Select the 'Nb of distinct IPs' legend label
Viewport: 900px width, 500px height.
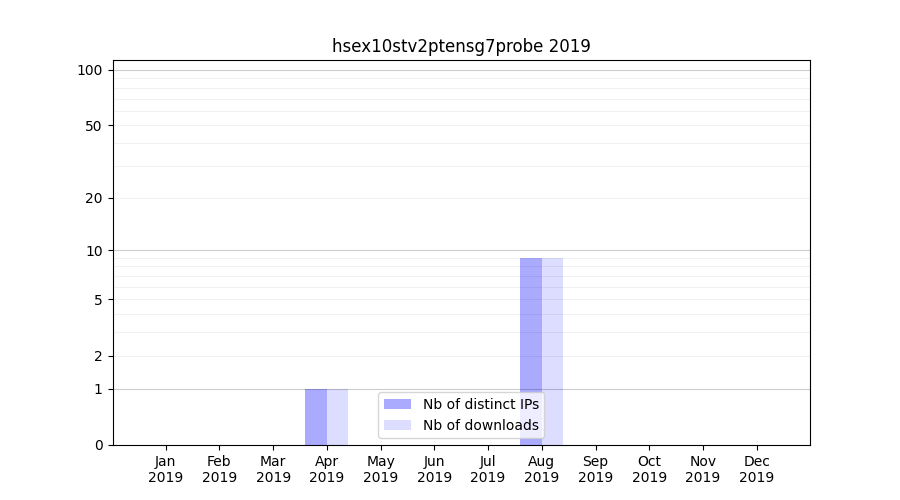480,404
